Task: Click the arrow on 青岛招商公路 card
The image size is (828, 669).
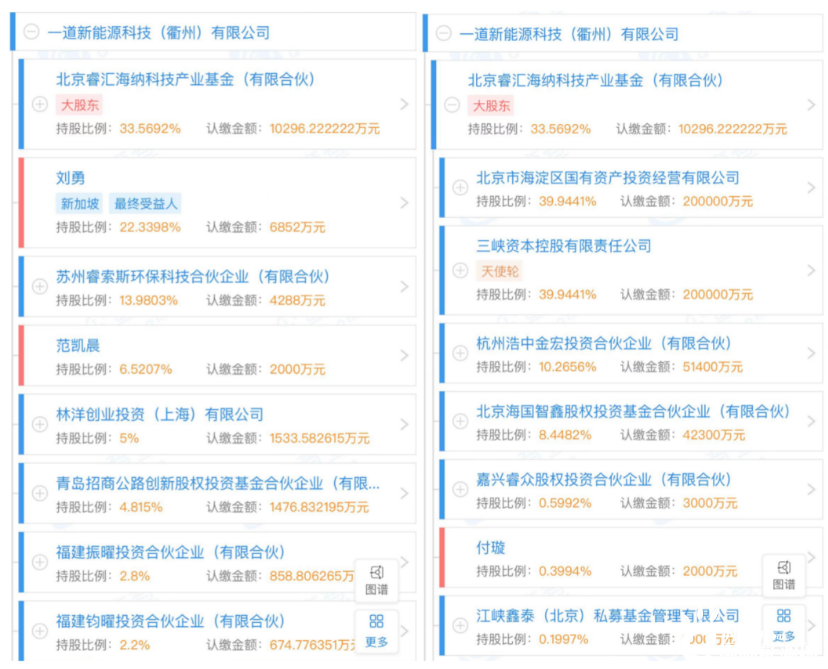Action: [x=404, y=493]
